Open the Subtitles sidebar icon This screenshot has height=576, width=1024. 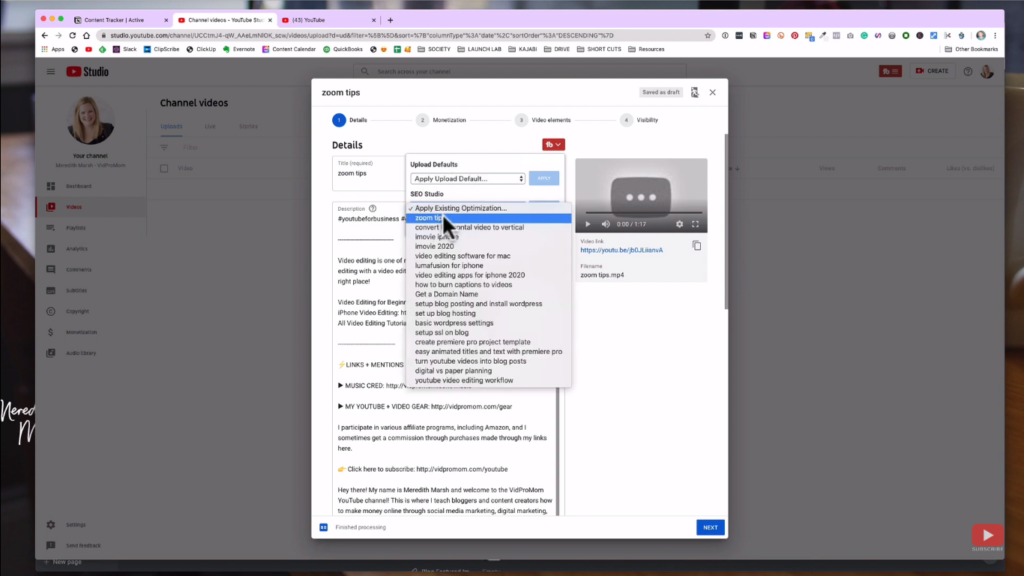tap(51, 291)
